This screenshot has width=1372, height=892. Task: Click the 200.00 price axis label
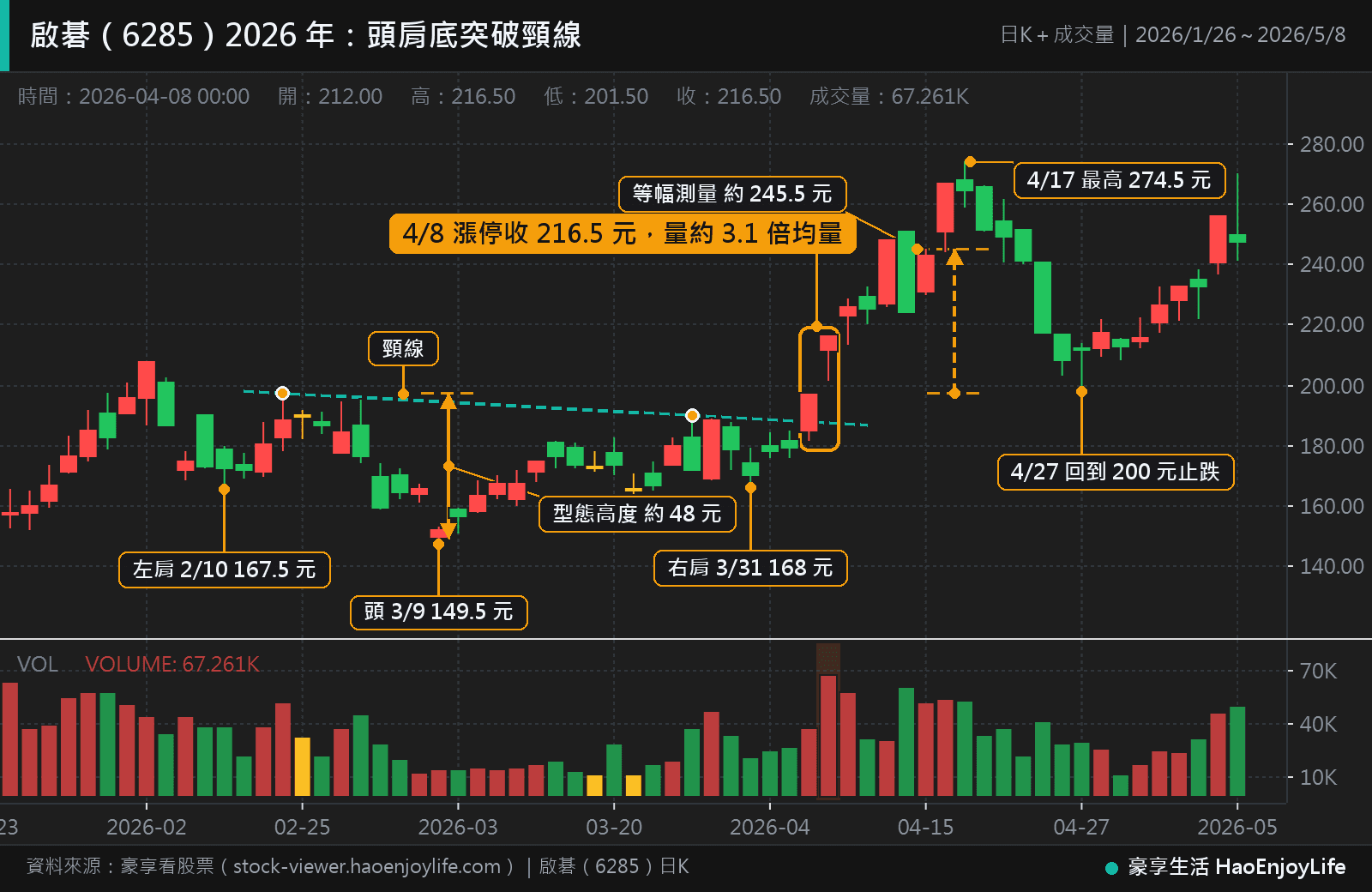click(1332, 386)
